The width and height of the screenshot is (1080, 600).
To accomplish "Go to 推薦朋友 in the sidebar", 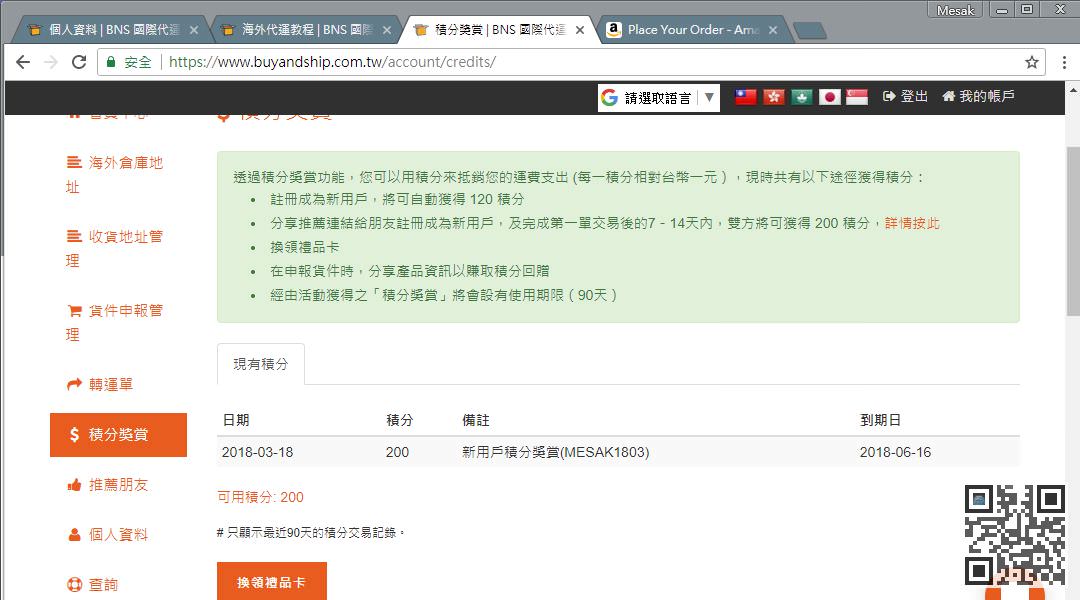I will pos(117,485).
